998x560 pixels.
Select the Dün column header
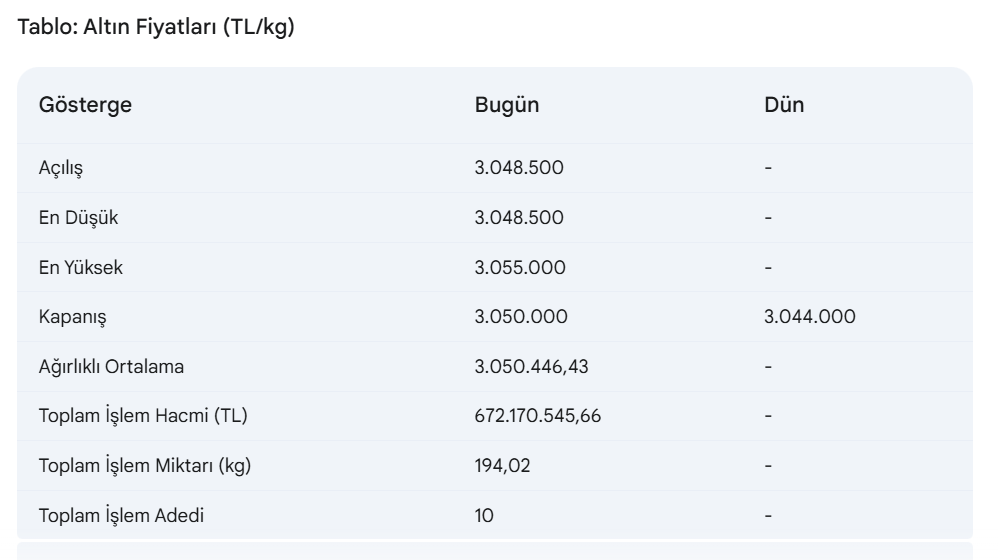pyautogui.click(x=784, y=106)
